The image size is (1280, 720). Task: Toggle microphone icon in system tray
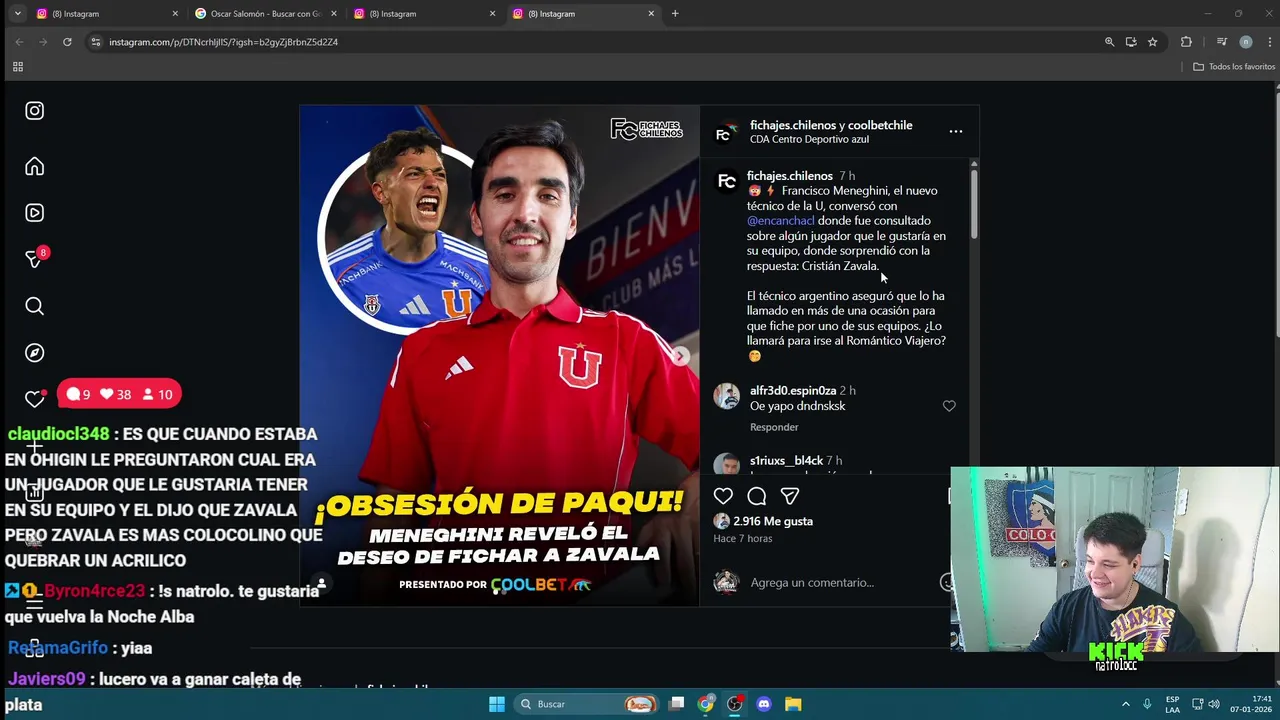[x=1147, y=704]
